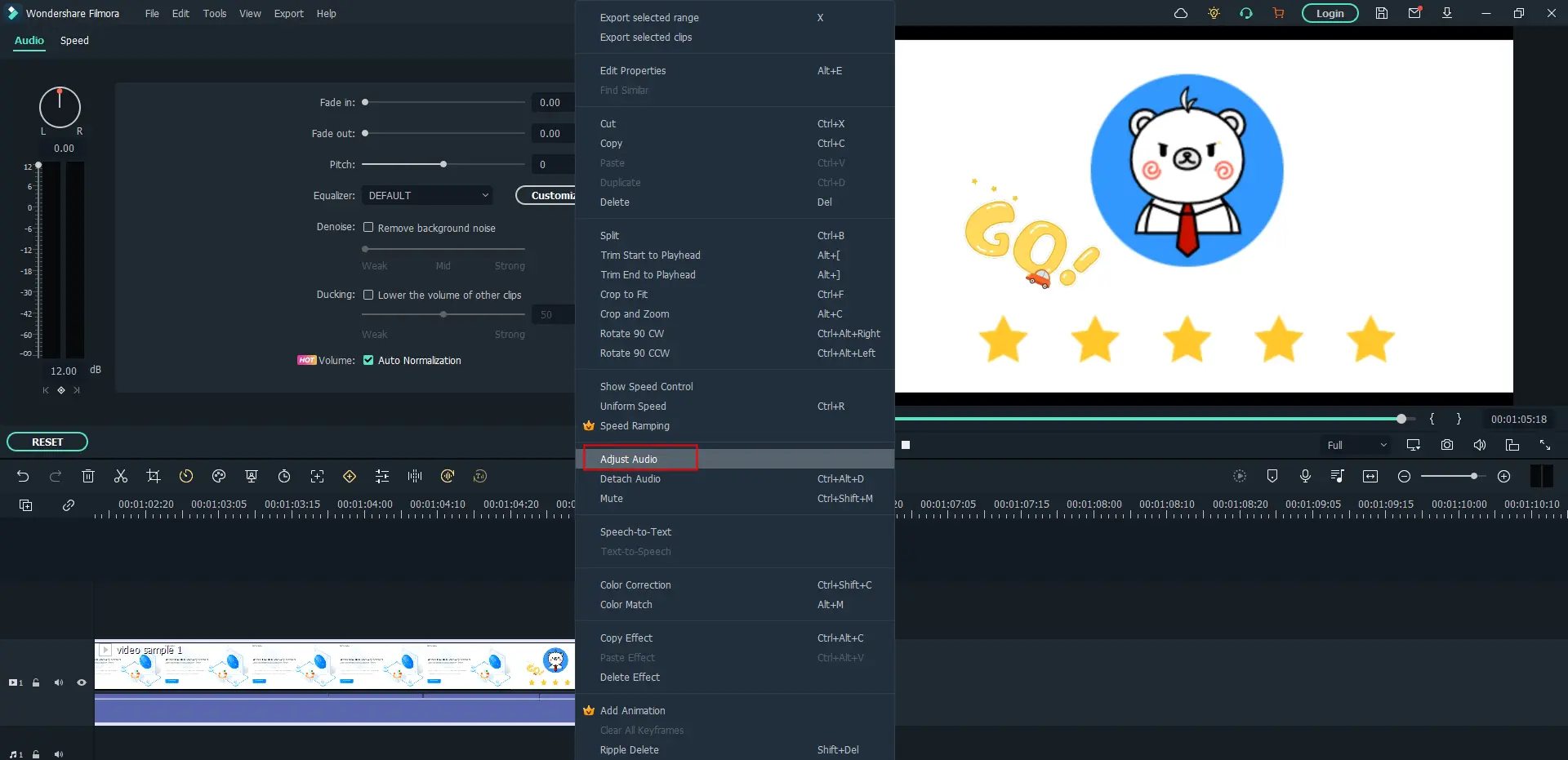Open the Crop tool in timeline toolbar
1568x760 pixels.
[153, 476]
